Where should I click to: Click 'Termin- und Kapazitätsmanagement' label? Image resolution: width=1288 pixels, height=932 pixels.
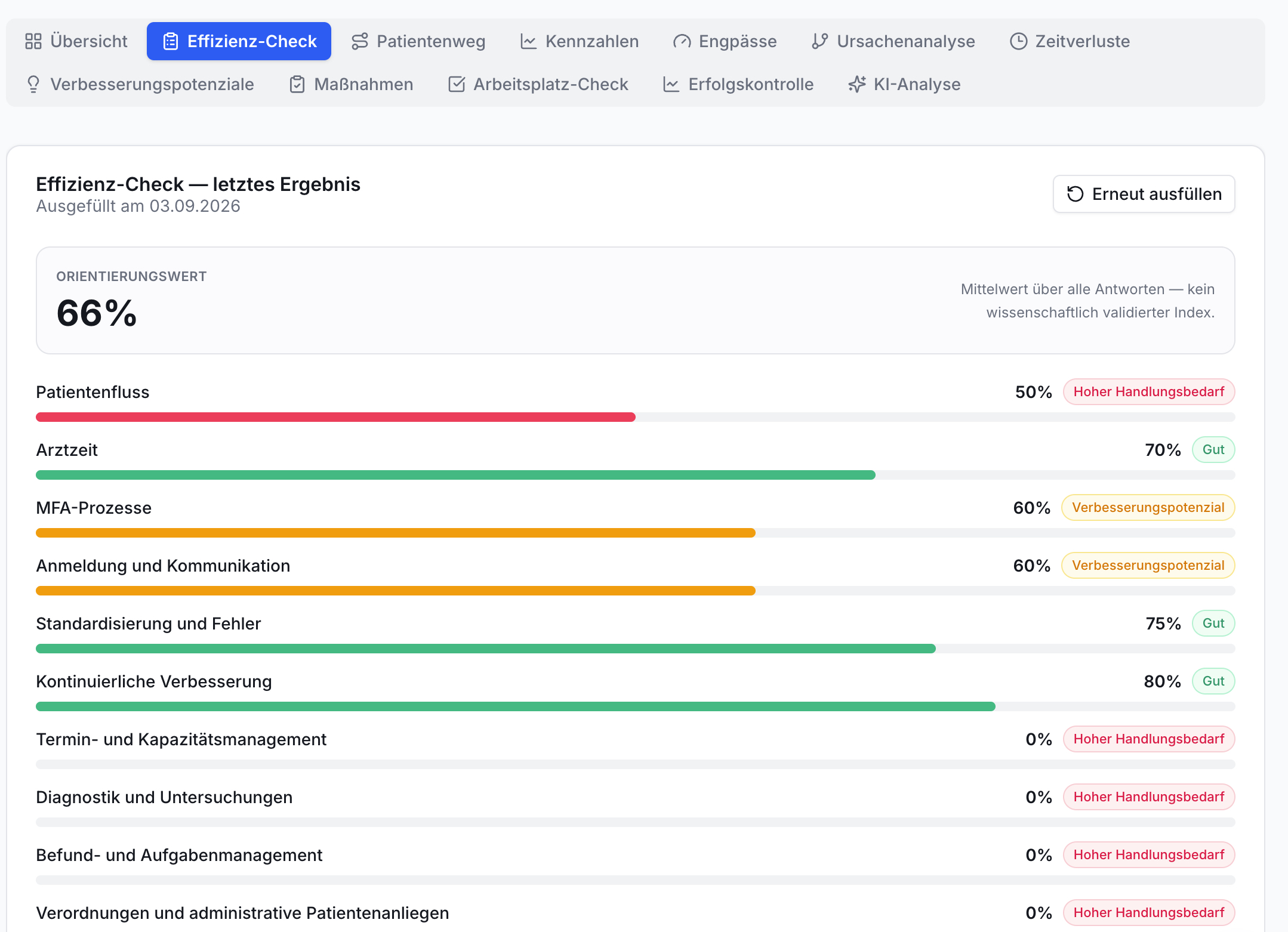pyautogui.click(x=181, y=739)
